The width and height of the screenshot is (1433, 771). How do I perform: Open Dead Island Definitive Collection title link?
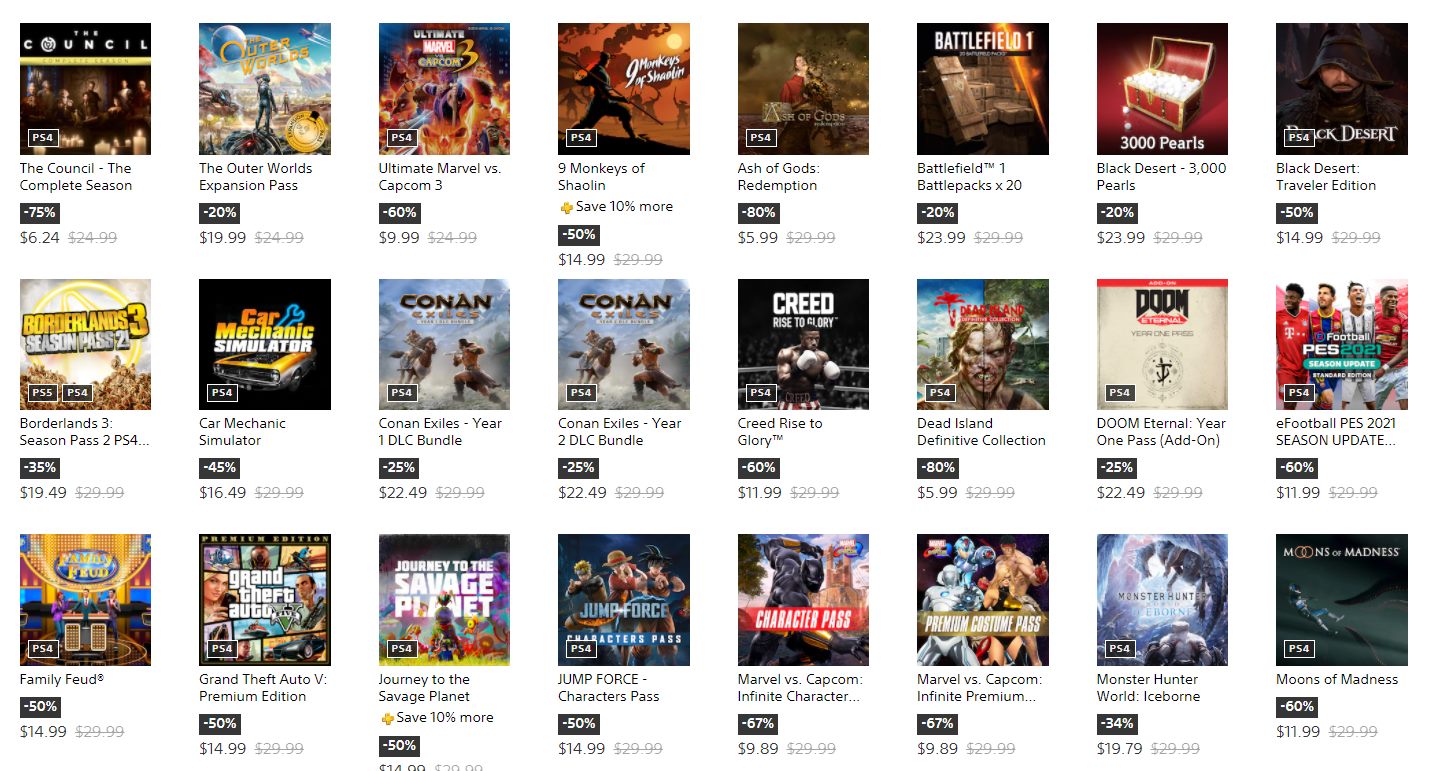tap(981, 432)
